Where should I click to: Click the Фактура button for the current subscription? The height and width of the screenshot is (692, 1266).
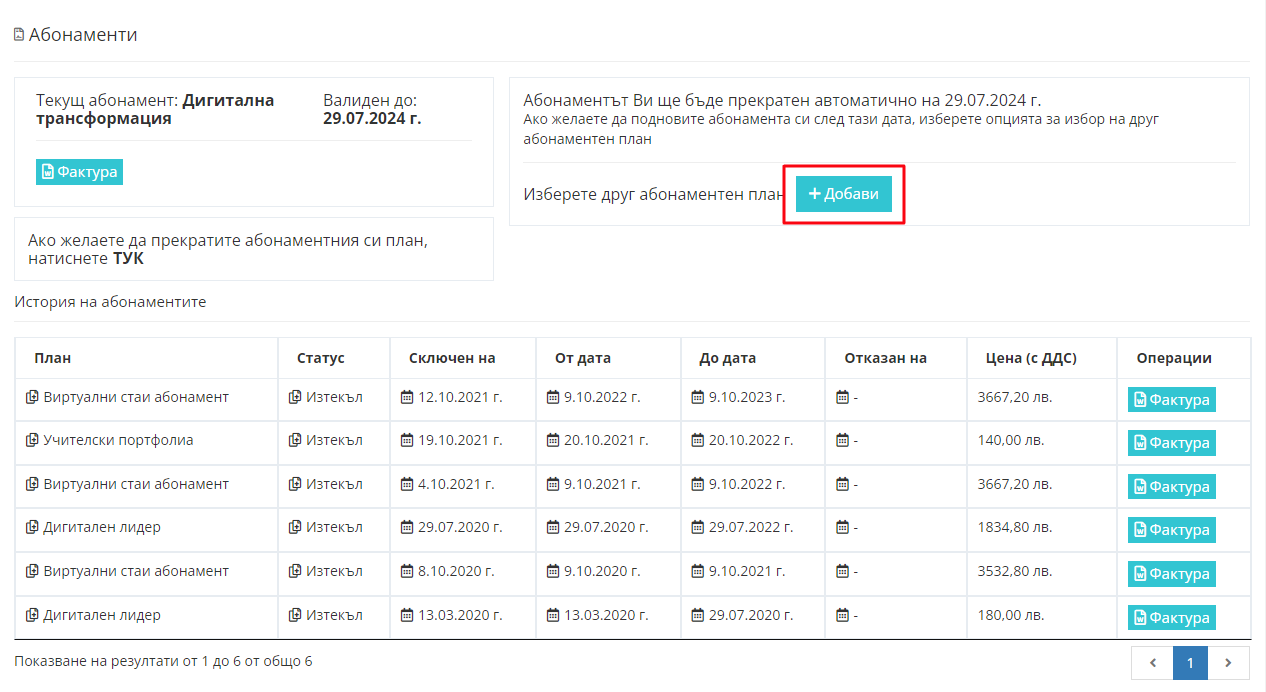pyautogui.click(x=79, y=172)
